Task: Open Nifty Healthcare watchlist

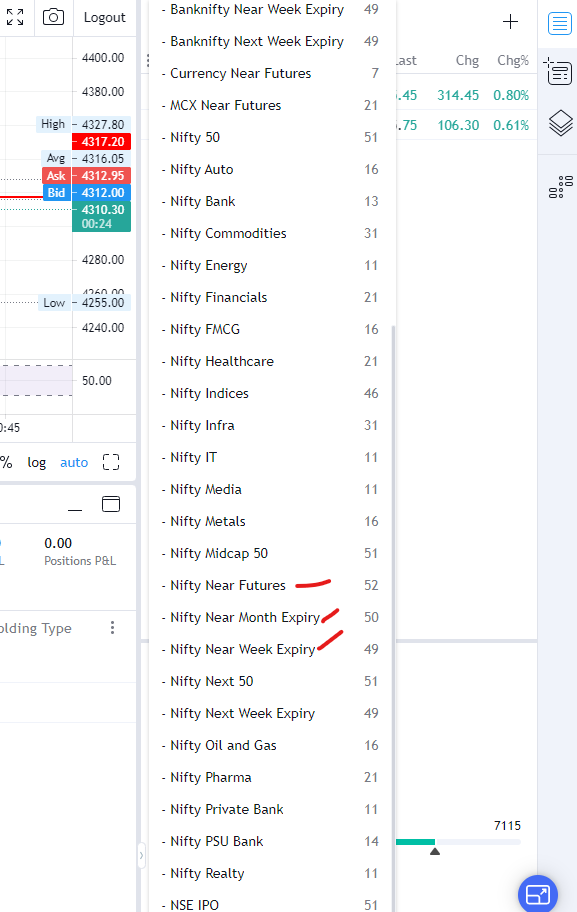Action: tap(271, 361)
